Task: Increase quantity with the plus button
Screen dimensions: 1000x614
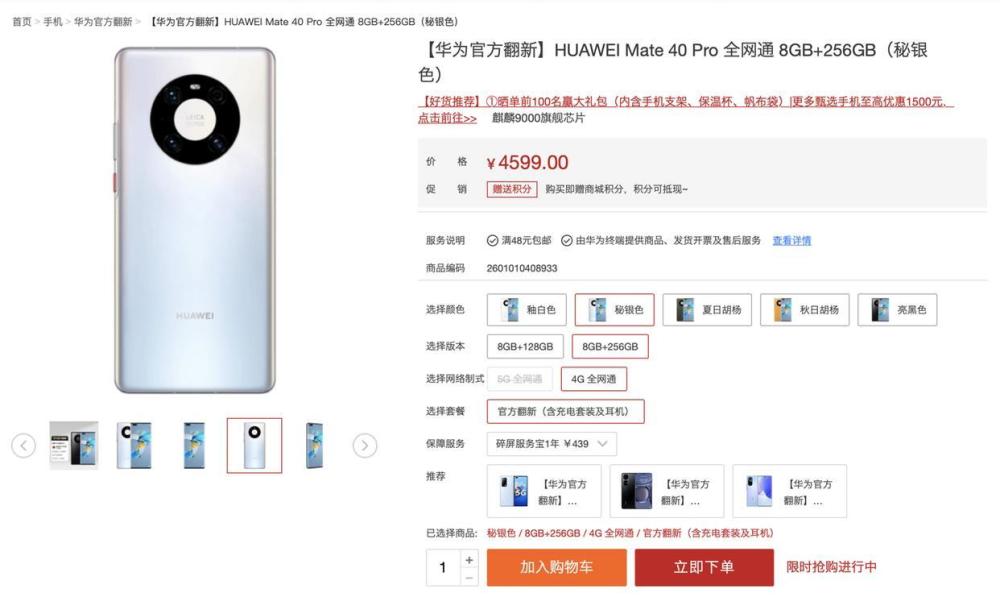Action: (469, 559)
